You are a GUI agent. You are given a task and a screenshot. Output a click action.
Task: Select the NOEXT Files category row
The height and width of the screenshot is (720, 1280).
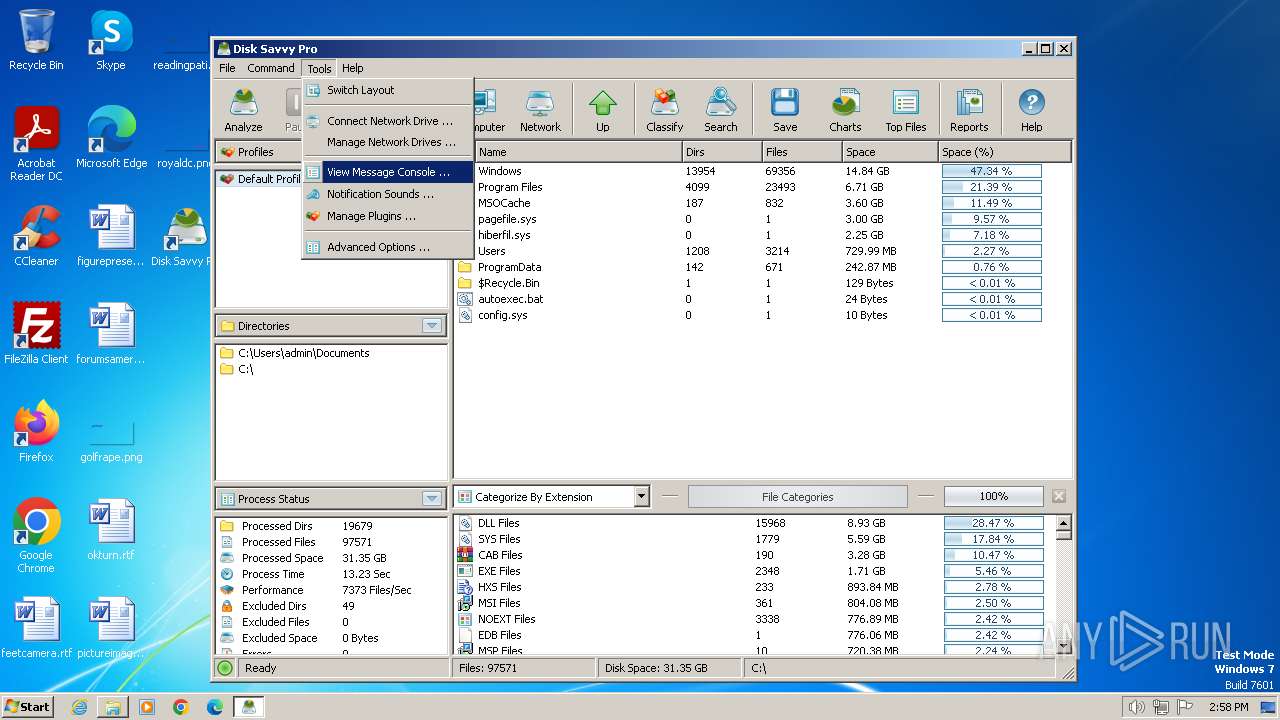[x=755, y=619]
